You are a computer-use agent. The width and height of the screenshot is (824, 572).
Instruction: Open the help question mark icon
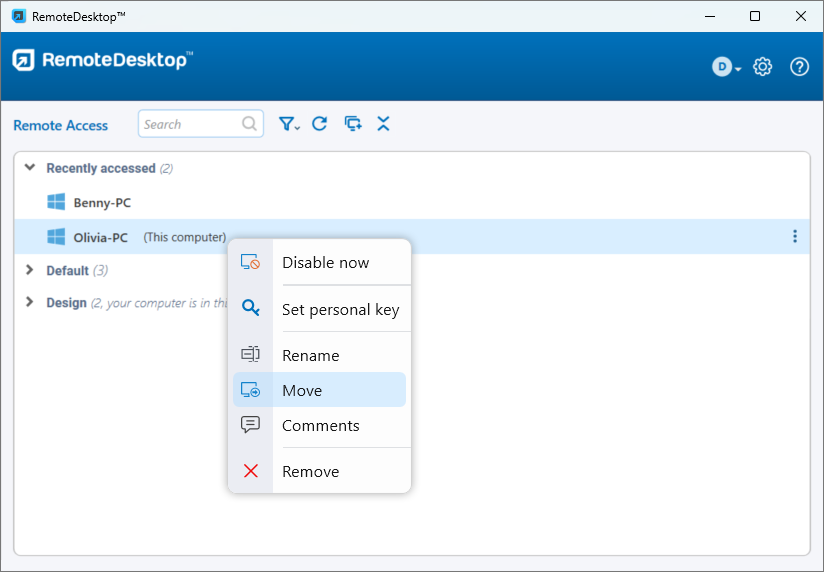[799, 67]
